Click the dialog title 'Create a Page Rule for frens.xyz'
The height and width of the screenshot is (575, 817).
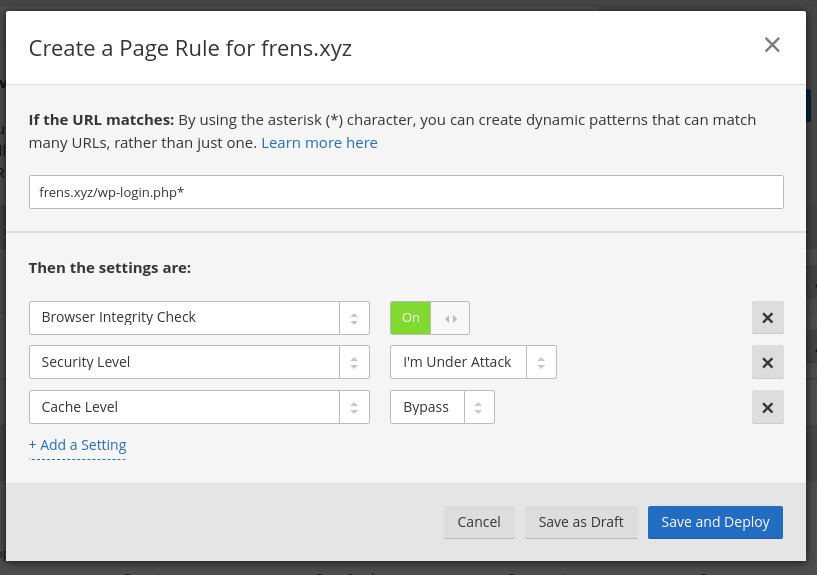(x=190, y=48)
